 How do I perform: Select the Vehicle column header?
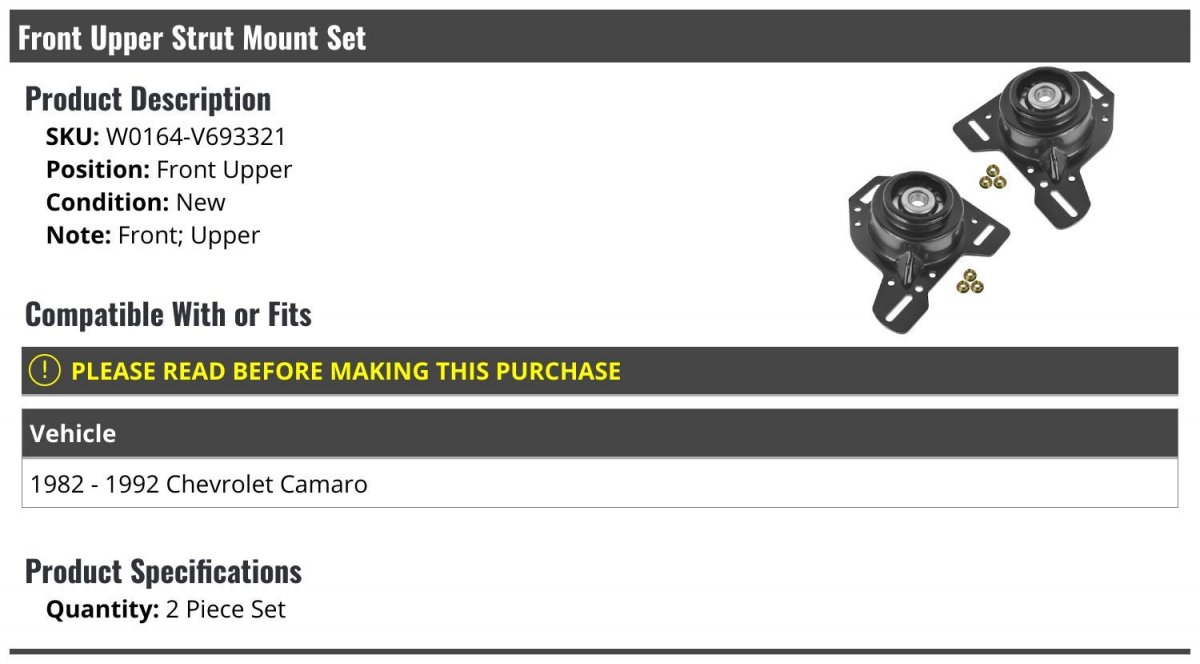coord(600,434)
